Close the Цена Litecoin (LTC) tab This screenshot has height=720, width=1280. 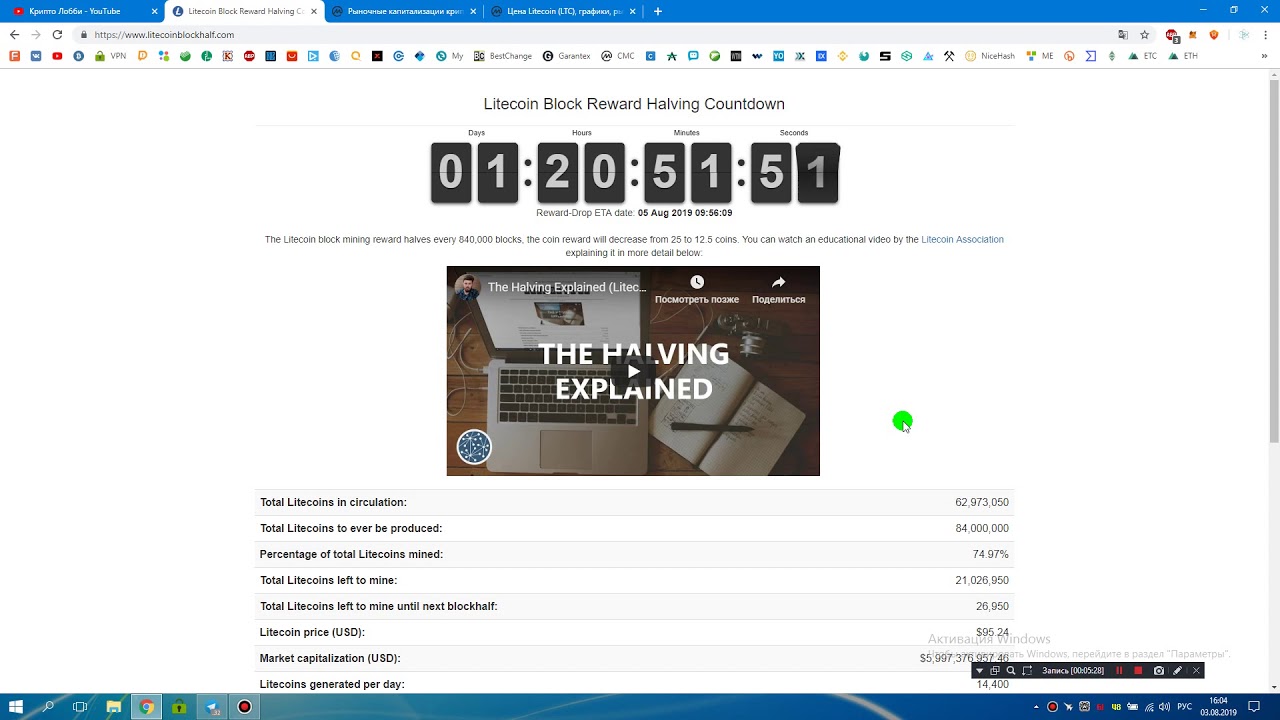point(632,11)
